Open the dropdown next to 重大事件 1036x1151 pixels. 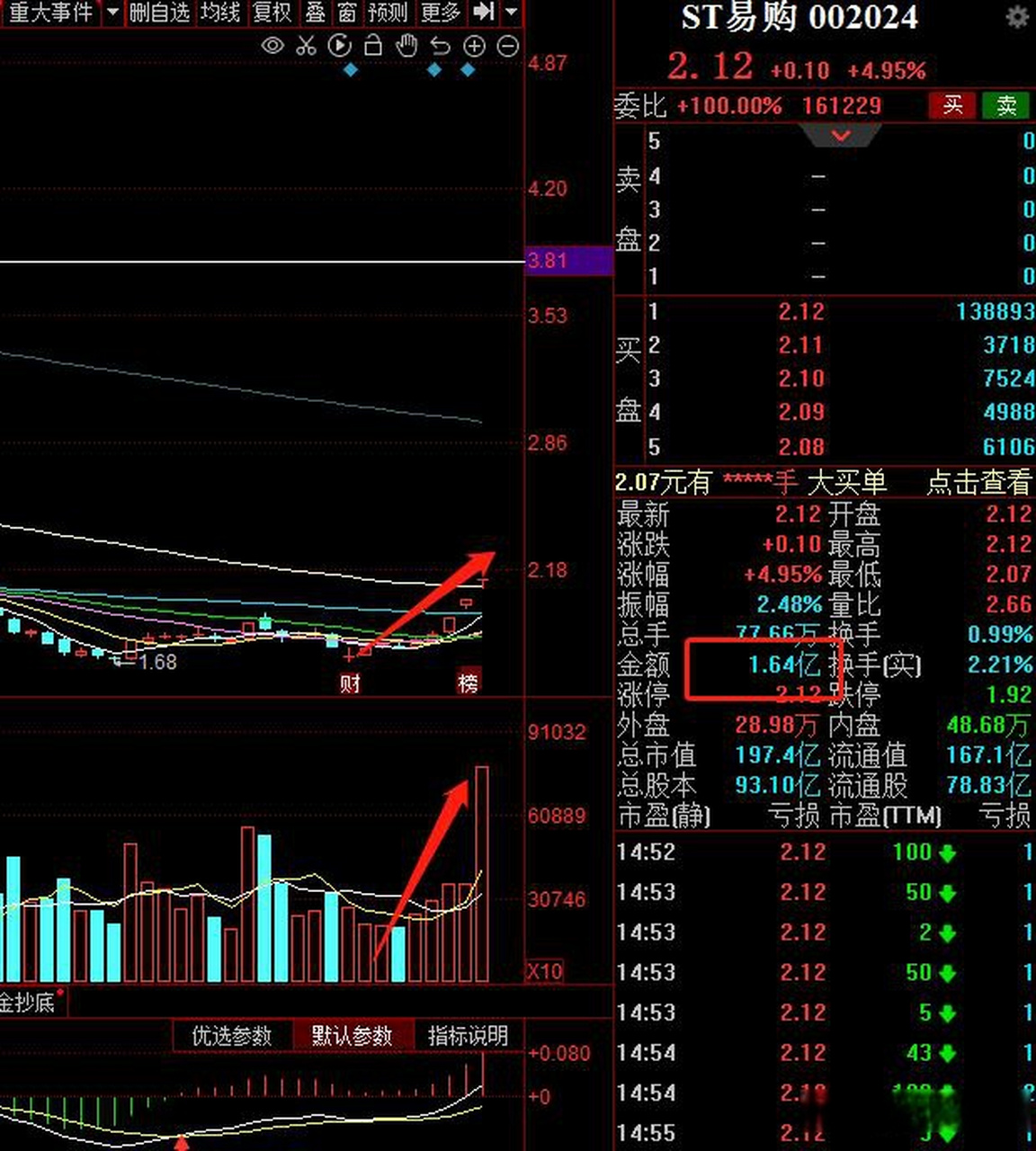tap(112, 13)
